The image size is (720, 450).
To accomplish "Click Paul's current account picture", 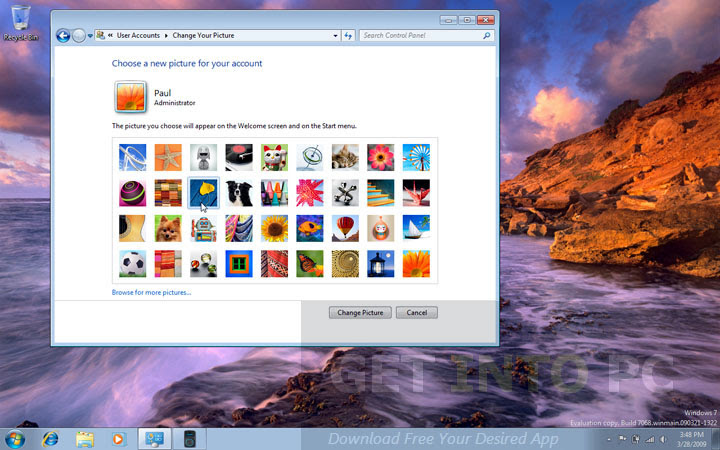I will tap(130, 96).
